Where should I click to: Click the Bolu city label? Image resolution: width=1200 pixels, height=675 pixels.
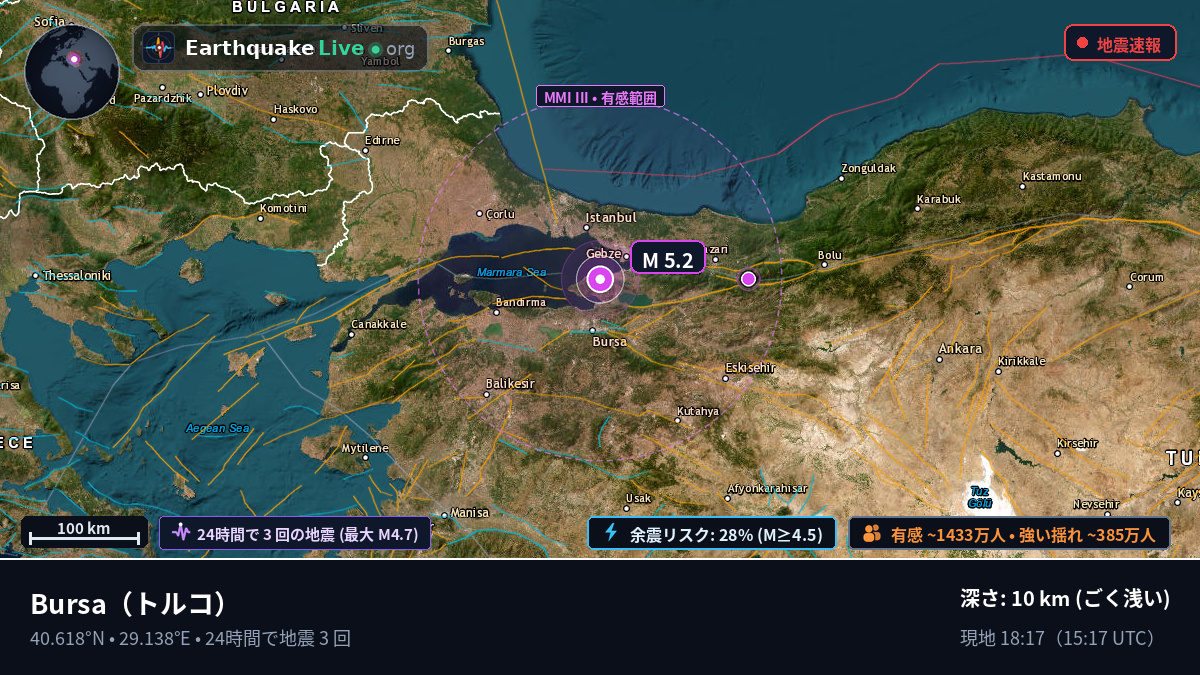[830, 255]
